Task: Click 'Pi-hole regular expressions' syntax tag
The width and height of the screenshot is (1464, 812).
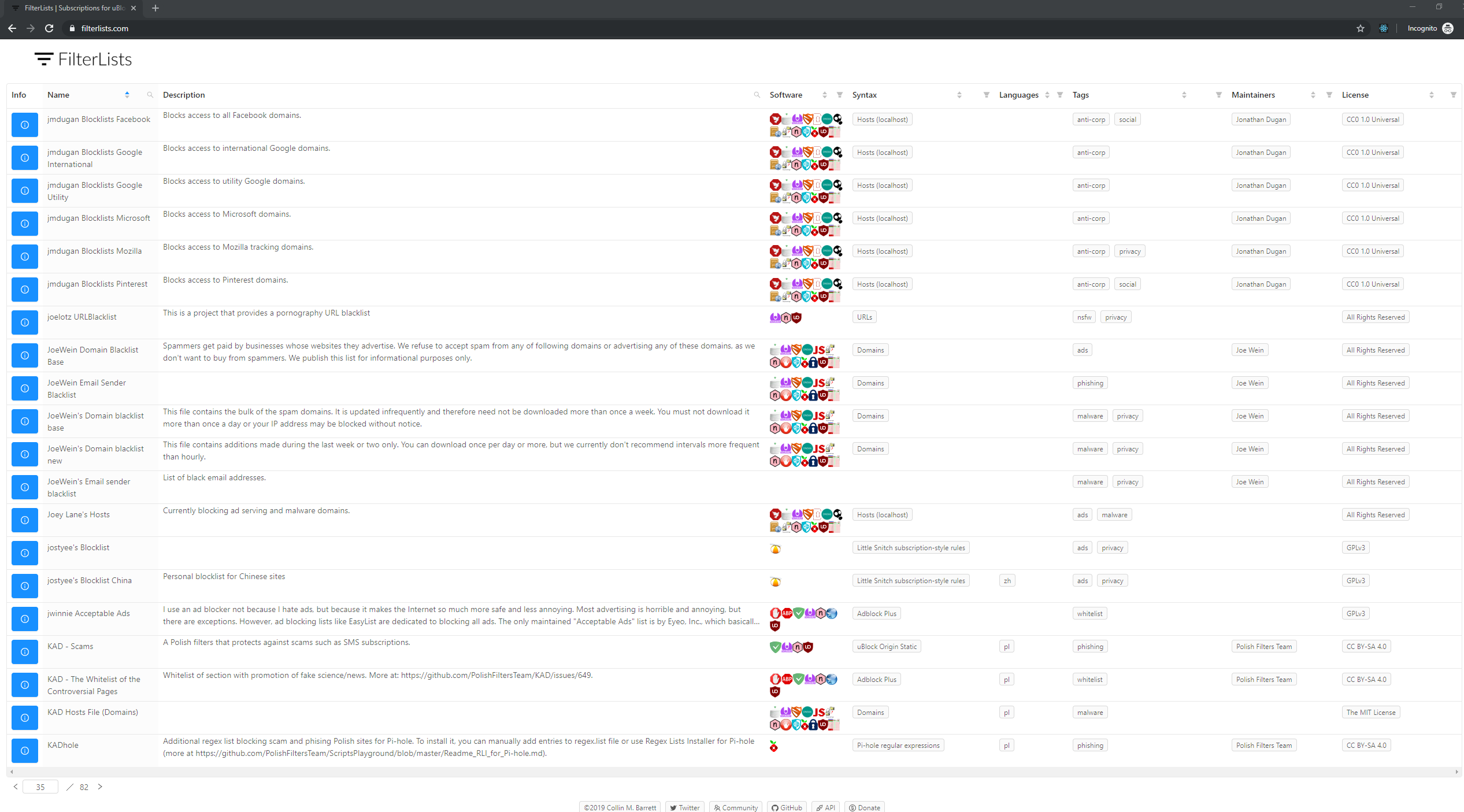Action: (x=898, y=746)
